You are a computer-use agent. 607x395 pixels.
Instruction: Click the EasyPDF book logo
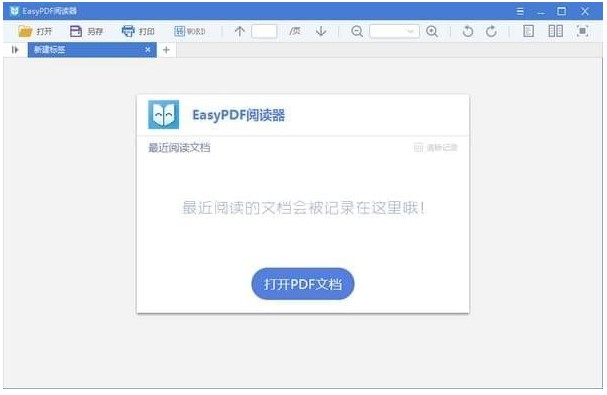163,115
